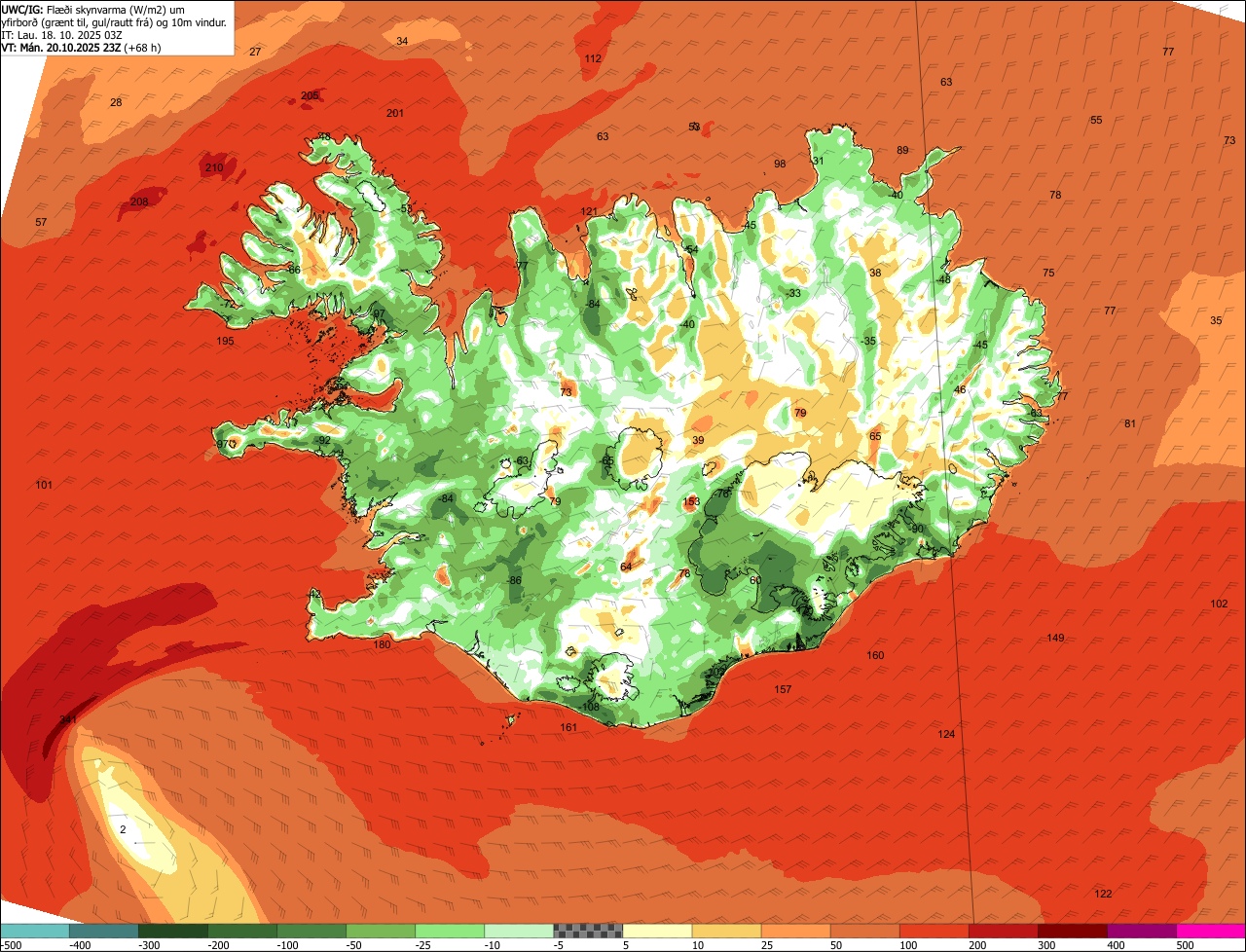
Task: Click the ocean value '210' northwest
Action: 214,168
